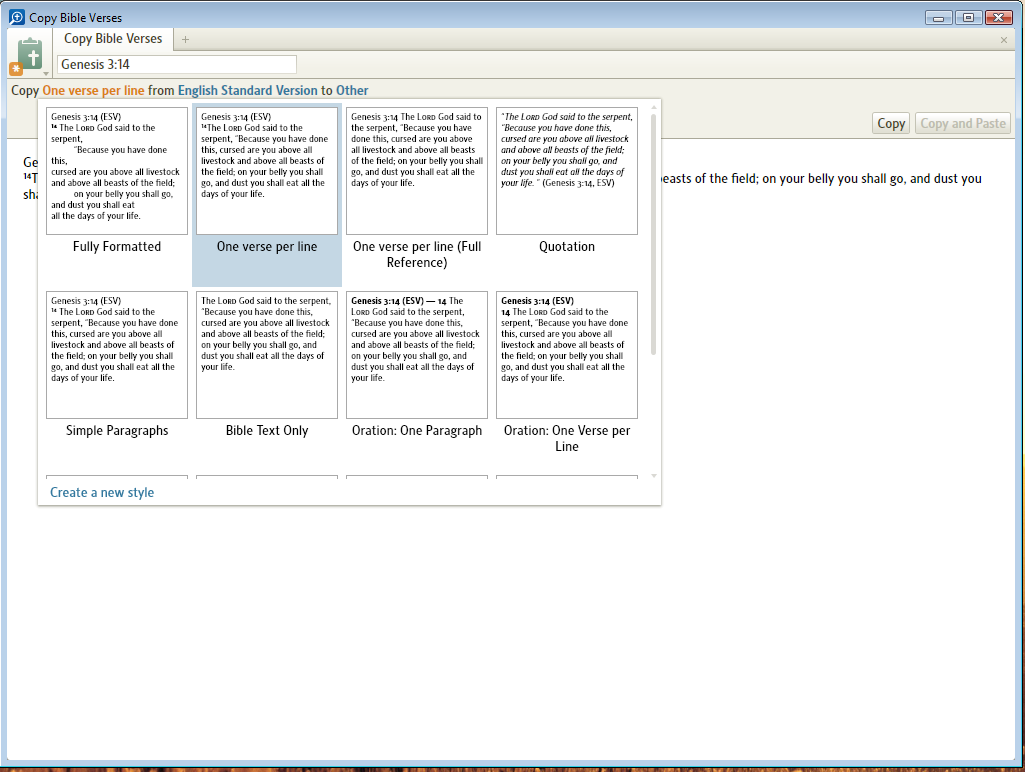1025x772 pixels.
Task: Maximize the Copy Bible Verses window
Action: [968, 18]
